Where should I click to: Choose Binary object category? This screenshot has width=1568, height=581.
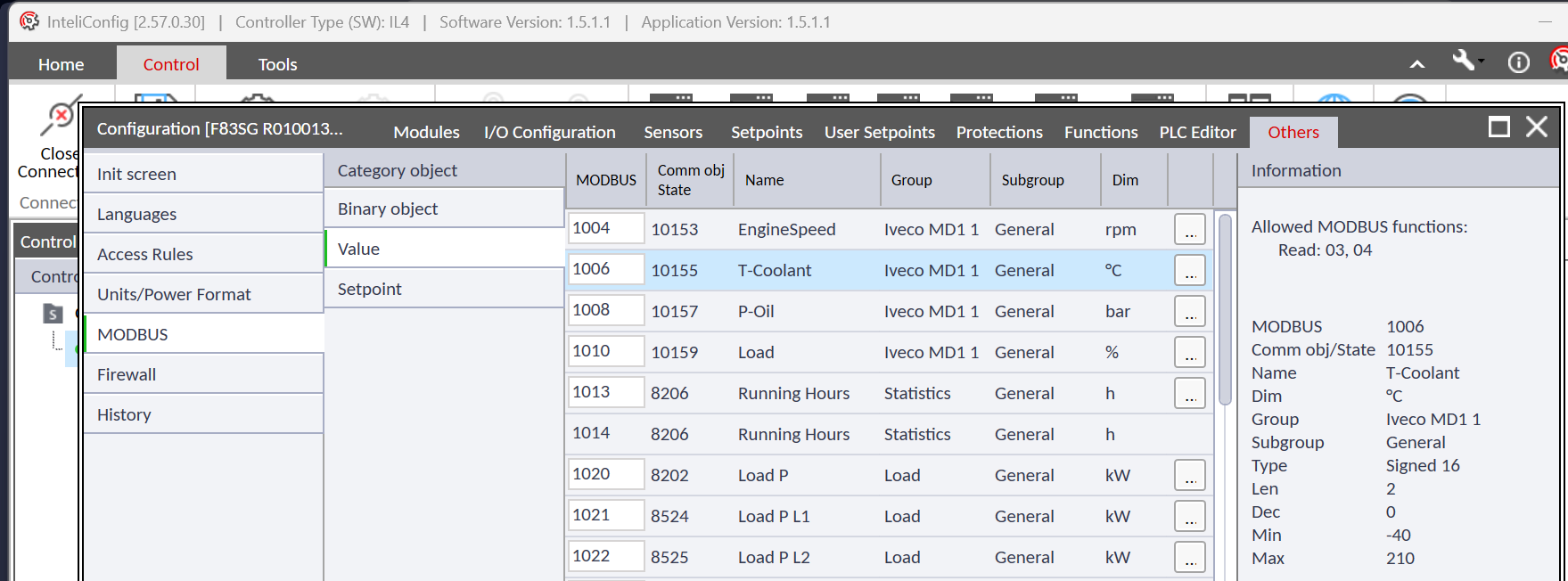tap(388, 209)
